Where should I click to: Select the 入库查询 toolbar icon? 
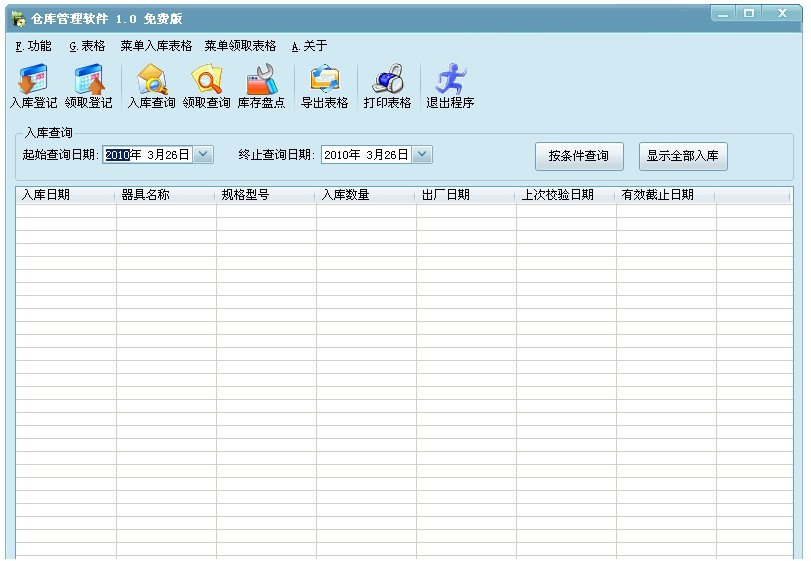tap(152, 86)
